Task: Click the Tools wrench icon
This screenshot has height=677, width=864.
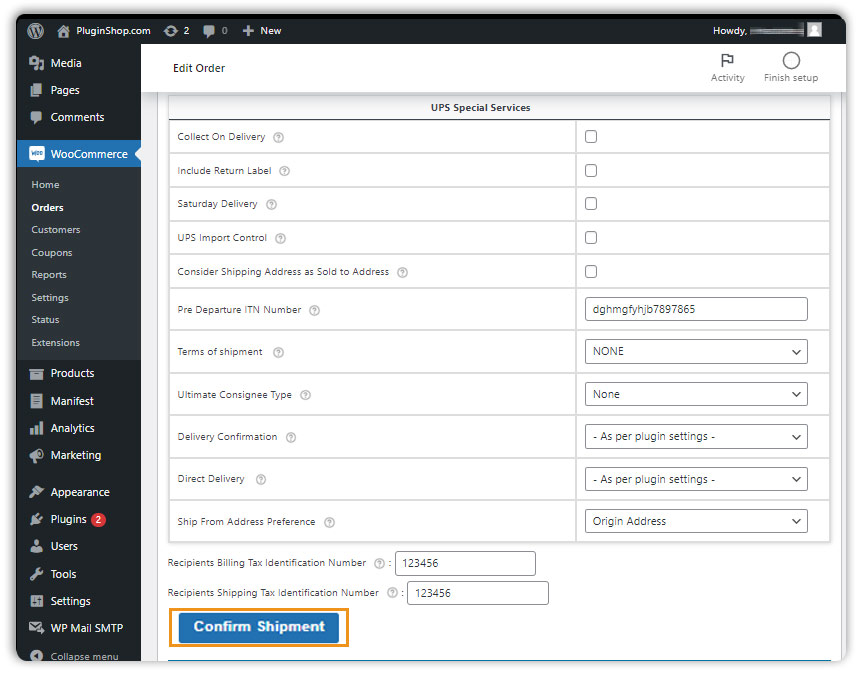Action: point(36,574)
